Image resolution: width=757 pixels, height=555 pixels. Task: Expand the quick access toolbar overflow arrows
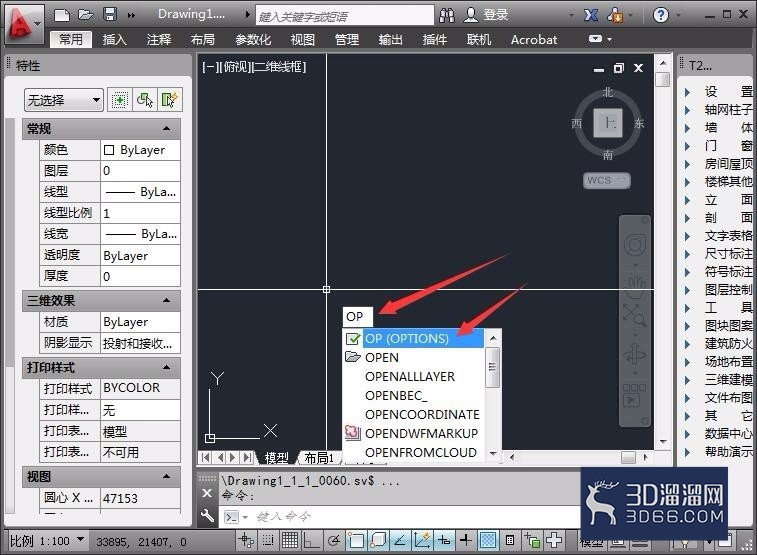coord(131,15)
